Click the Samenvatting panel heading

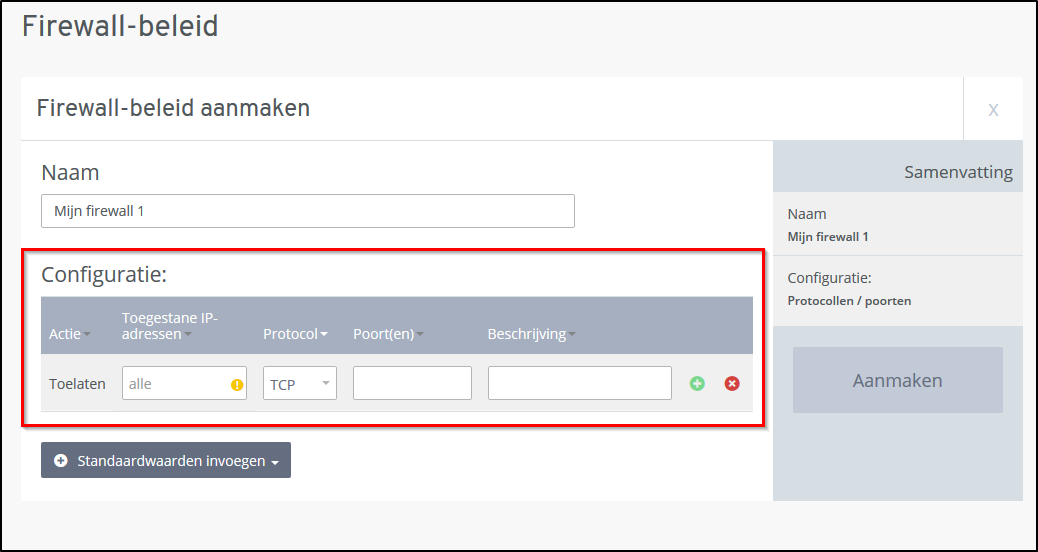point(958,172)
